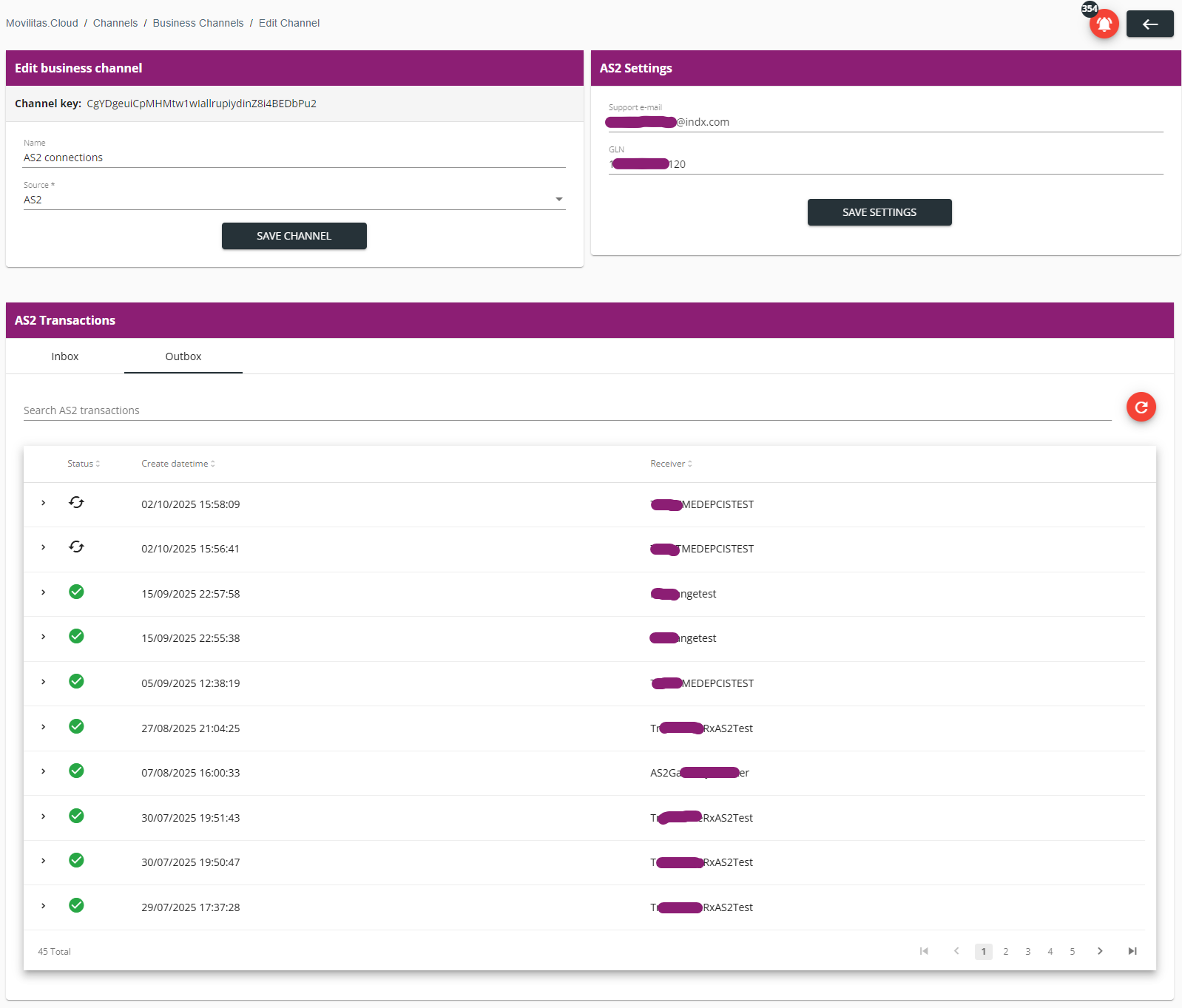The width and height of the screenshot is (1182, 1008).
Task: Switch to the Inbox tab
Action: click(x=65, y=356)
